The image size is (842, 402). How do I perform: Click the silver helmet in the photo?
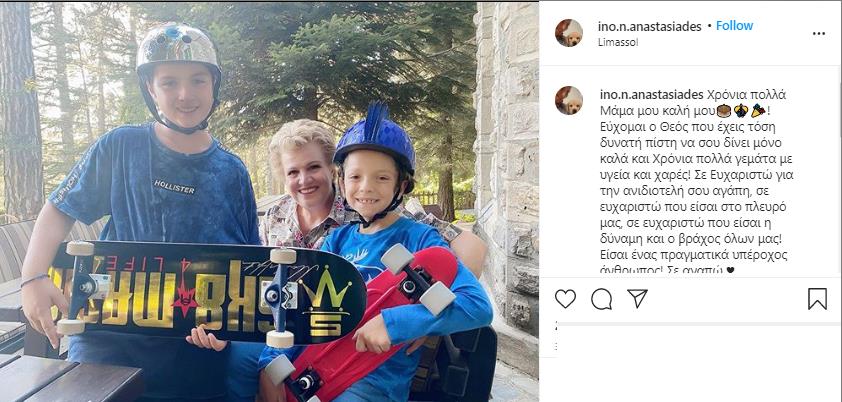[178, 56]
